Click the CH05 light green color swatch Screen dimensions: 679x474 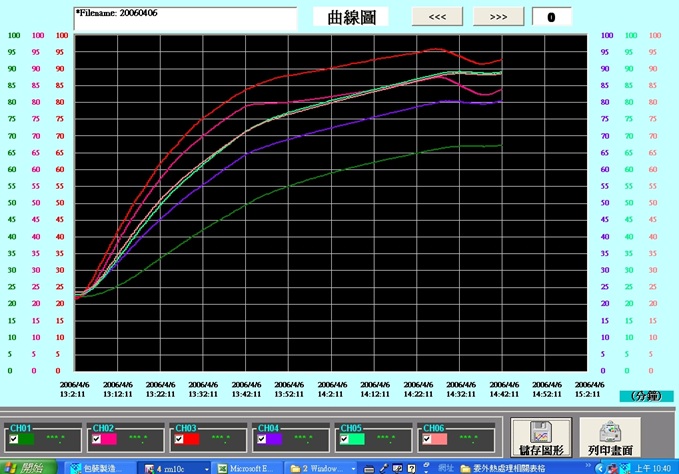(x=357, y=439)
